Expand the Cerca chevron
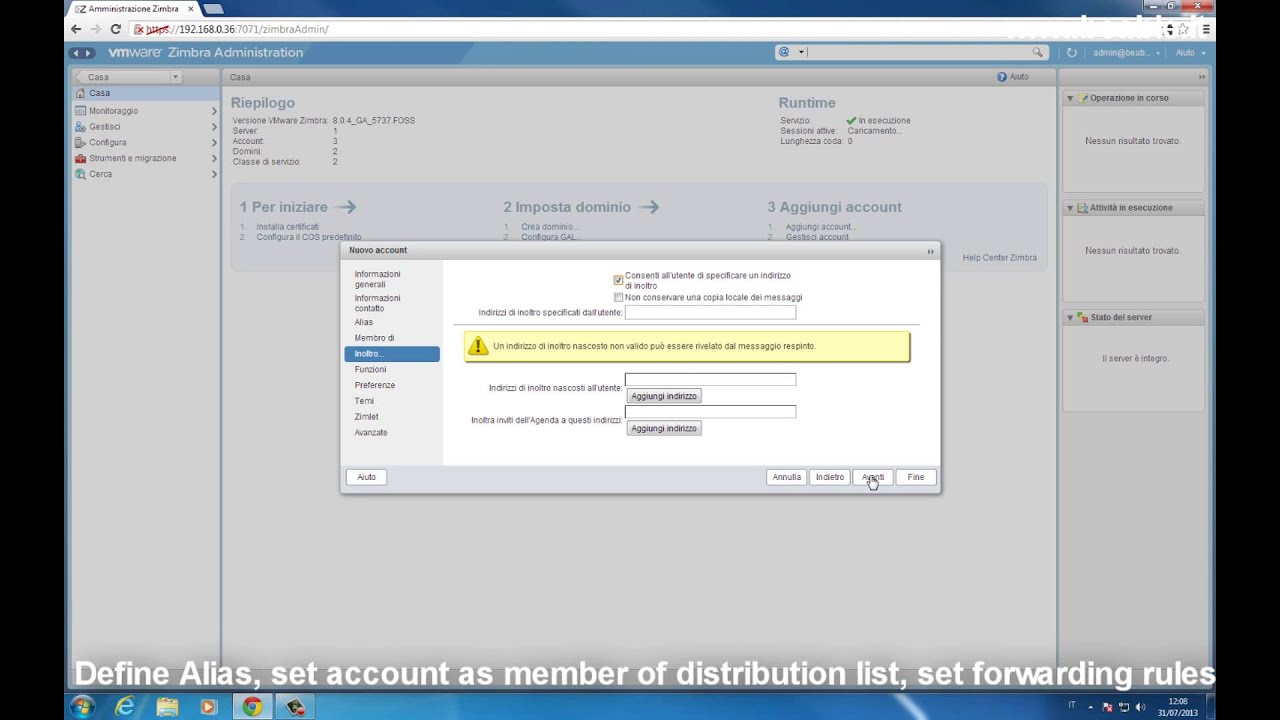 pos(214,174)
